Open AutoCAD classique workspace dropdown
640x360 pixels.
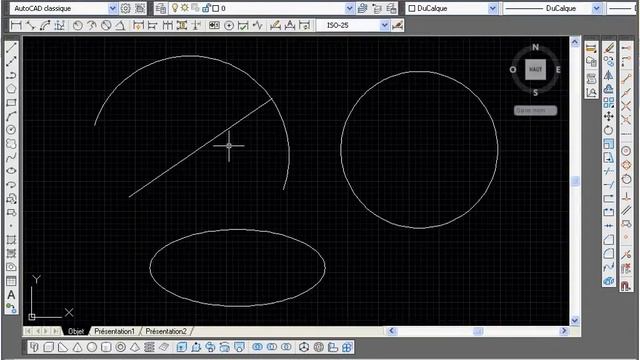click(113, 8)
